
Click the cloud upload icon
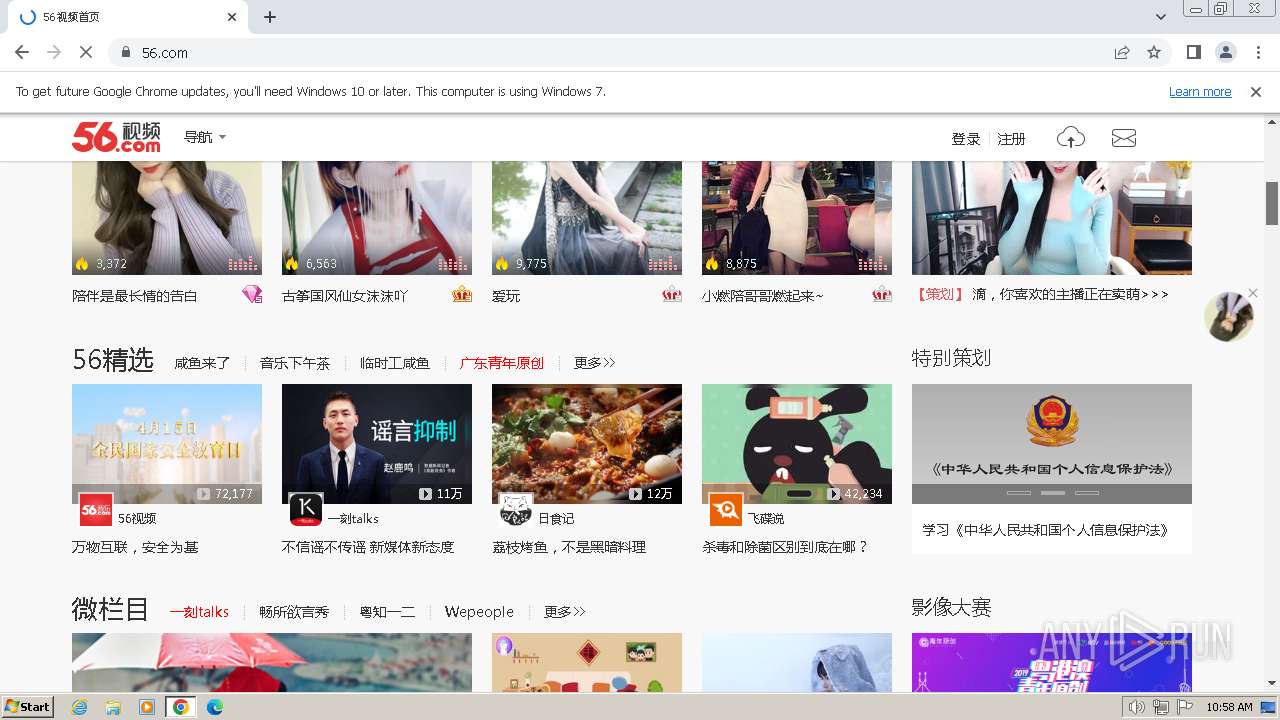1070,138
